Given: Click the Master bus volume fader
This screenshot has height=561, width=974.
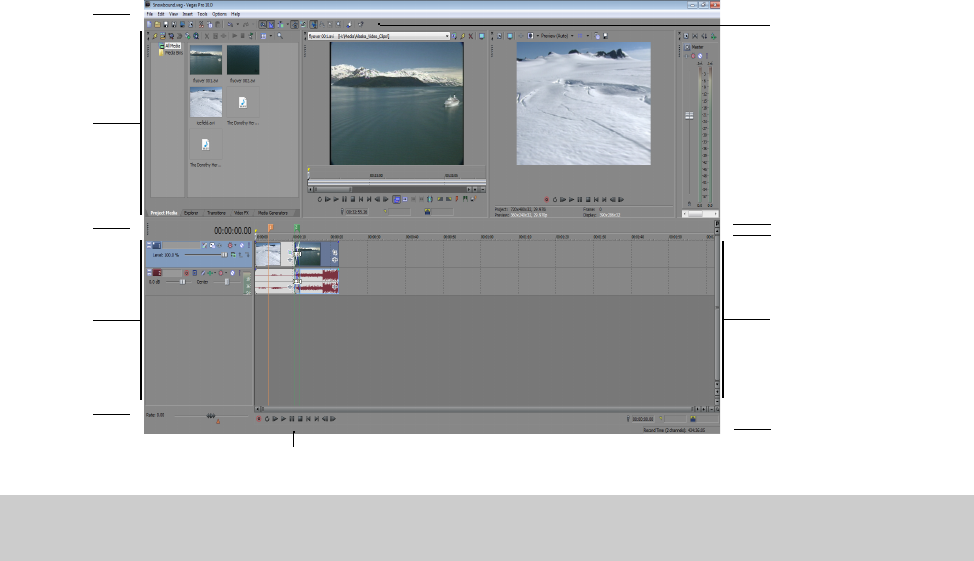Looking at the screenshot, I should click(x=689, y=116).
